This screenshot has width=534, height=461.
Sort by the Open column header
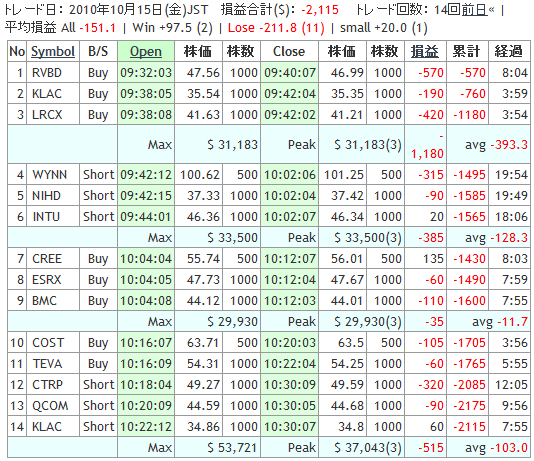(146, 51)
